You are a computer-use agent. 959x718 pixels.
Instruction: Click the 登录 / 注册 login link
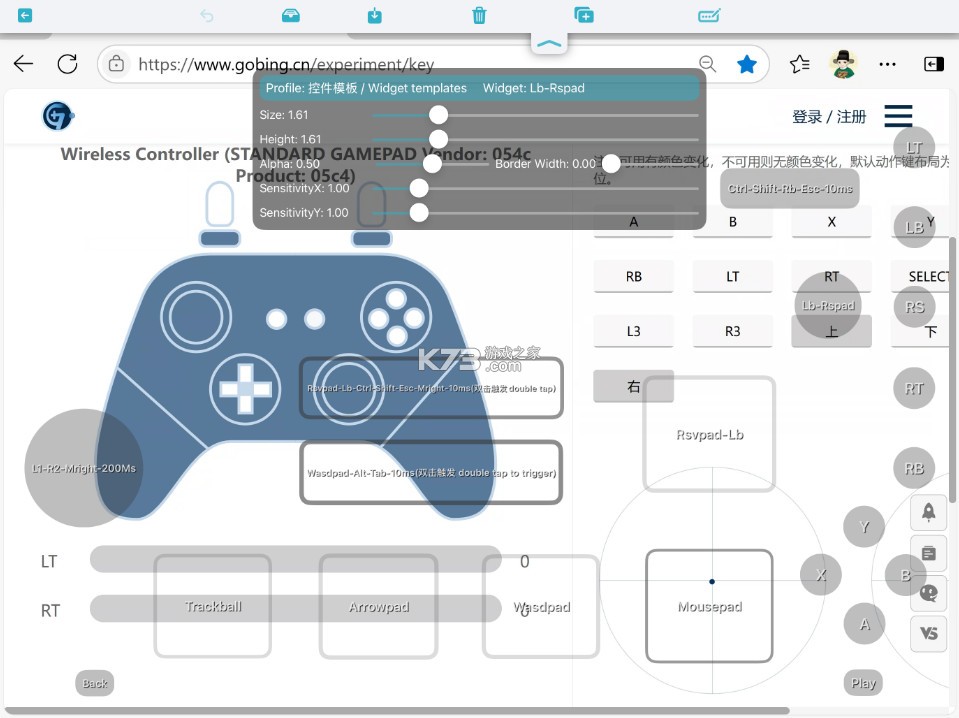(x=829, y=116)
